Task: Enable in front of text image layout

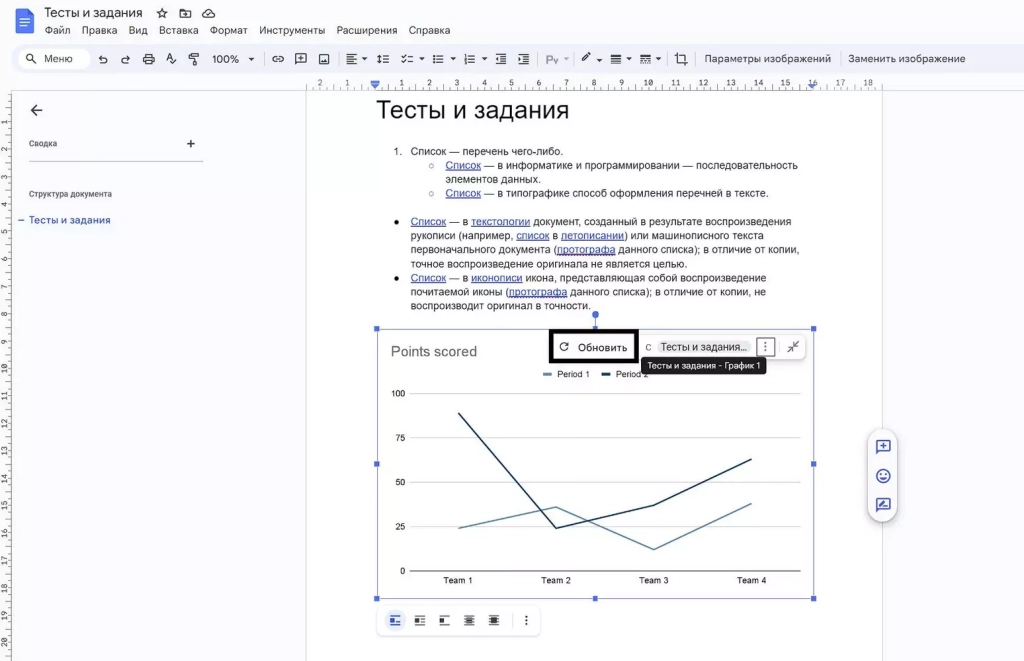Action: 493,620
